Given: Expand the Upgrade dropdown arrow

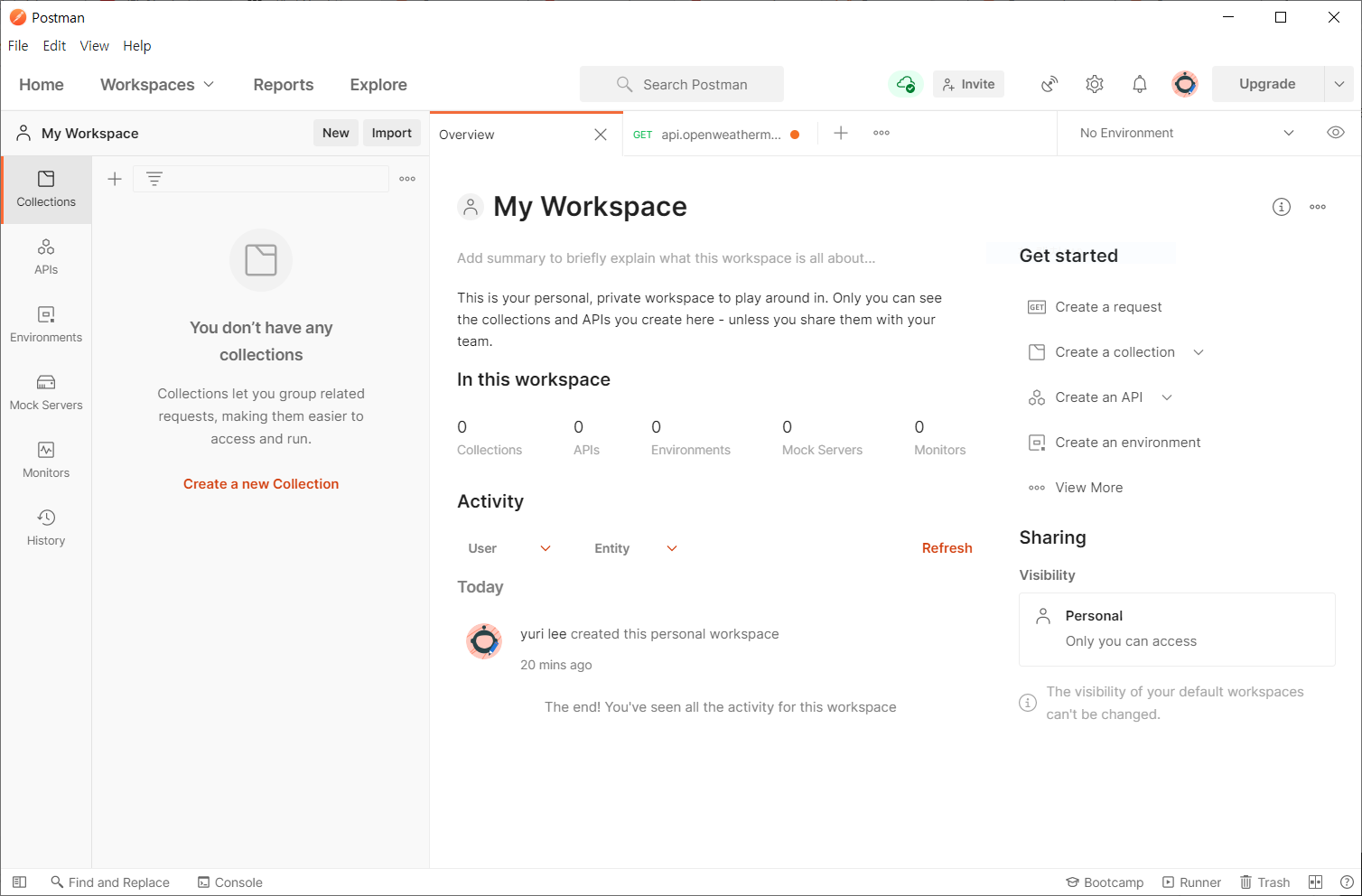Looking at the screenshot, I should tap(1339, 84).
